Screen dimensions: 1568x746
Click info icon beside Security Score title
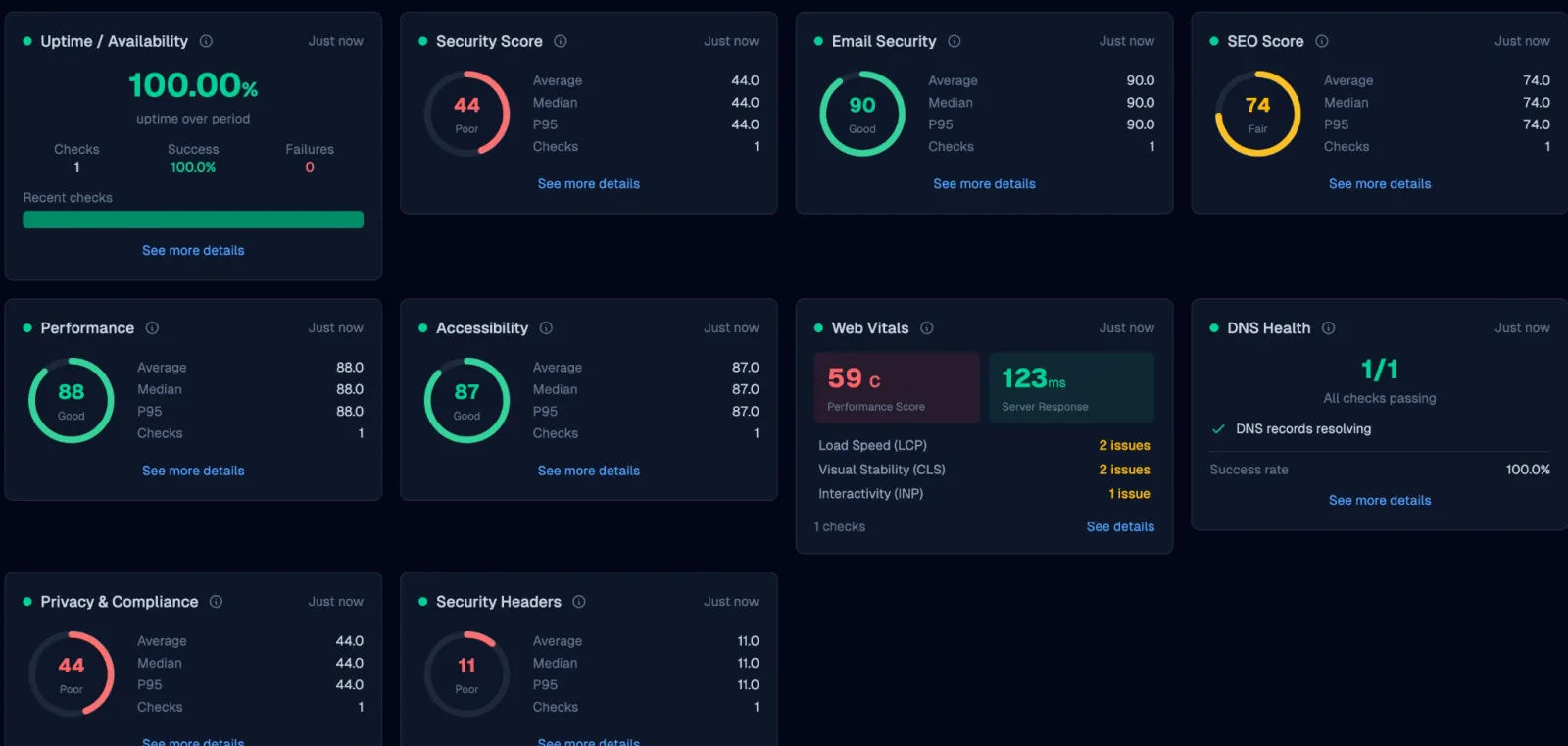[561, 41]
